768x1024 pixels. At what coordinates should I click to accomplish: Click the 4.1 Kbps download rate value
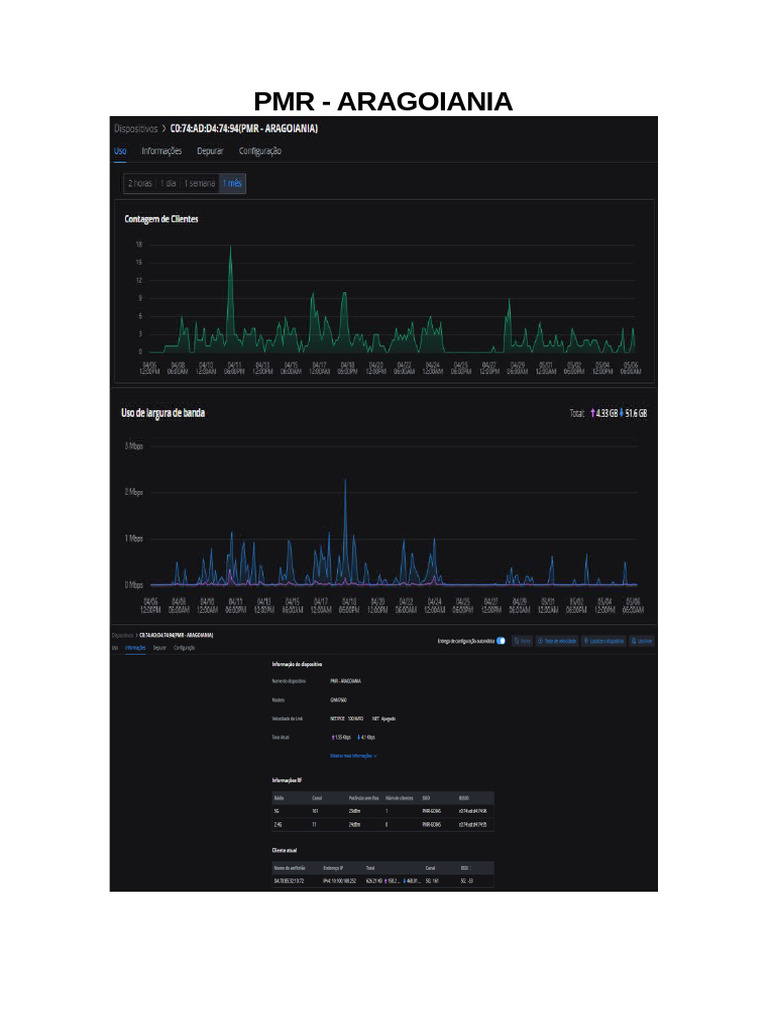coord(368,737)
